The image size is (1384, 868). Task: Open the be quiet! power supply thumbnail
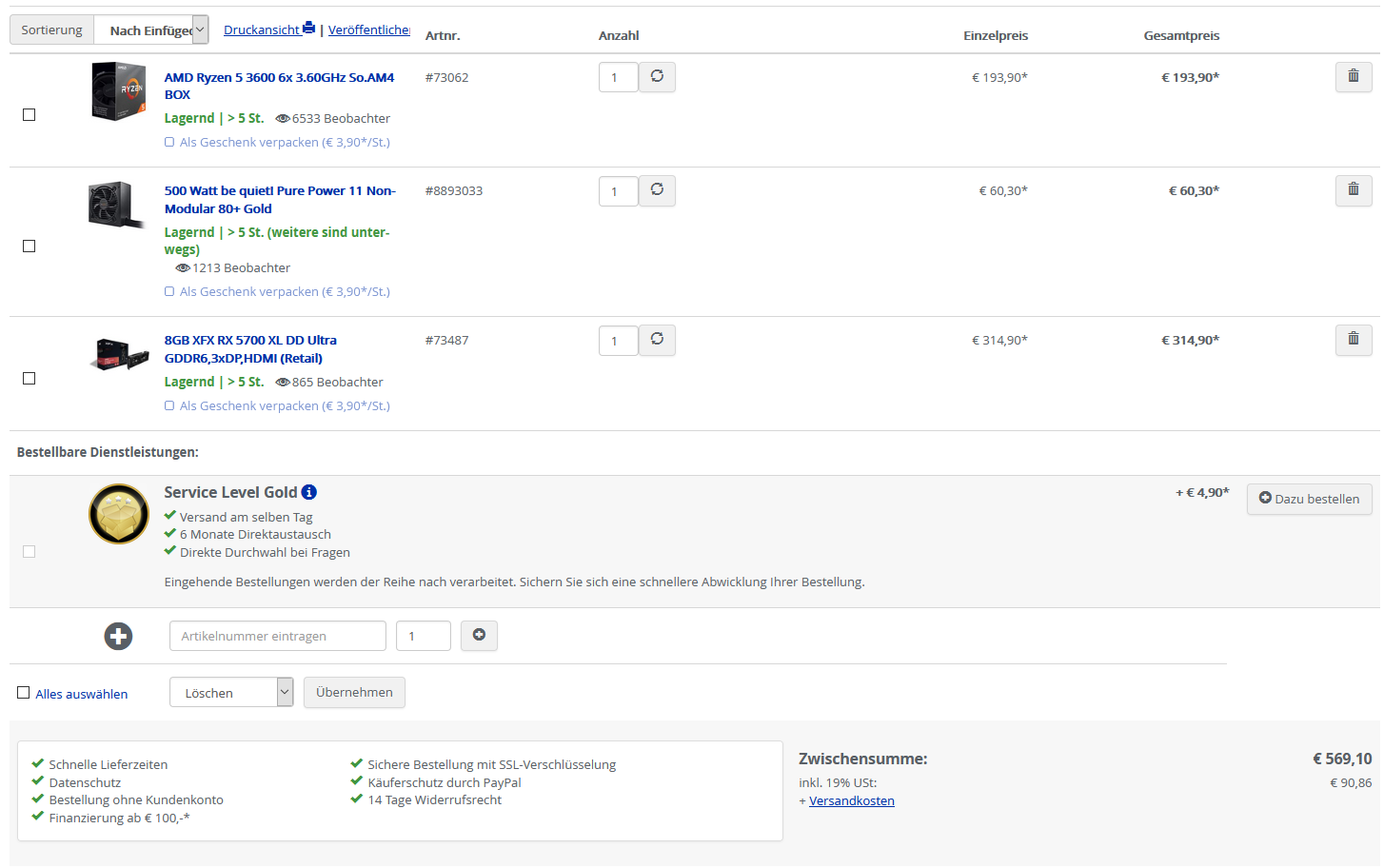117,205
